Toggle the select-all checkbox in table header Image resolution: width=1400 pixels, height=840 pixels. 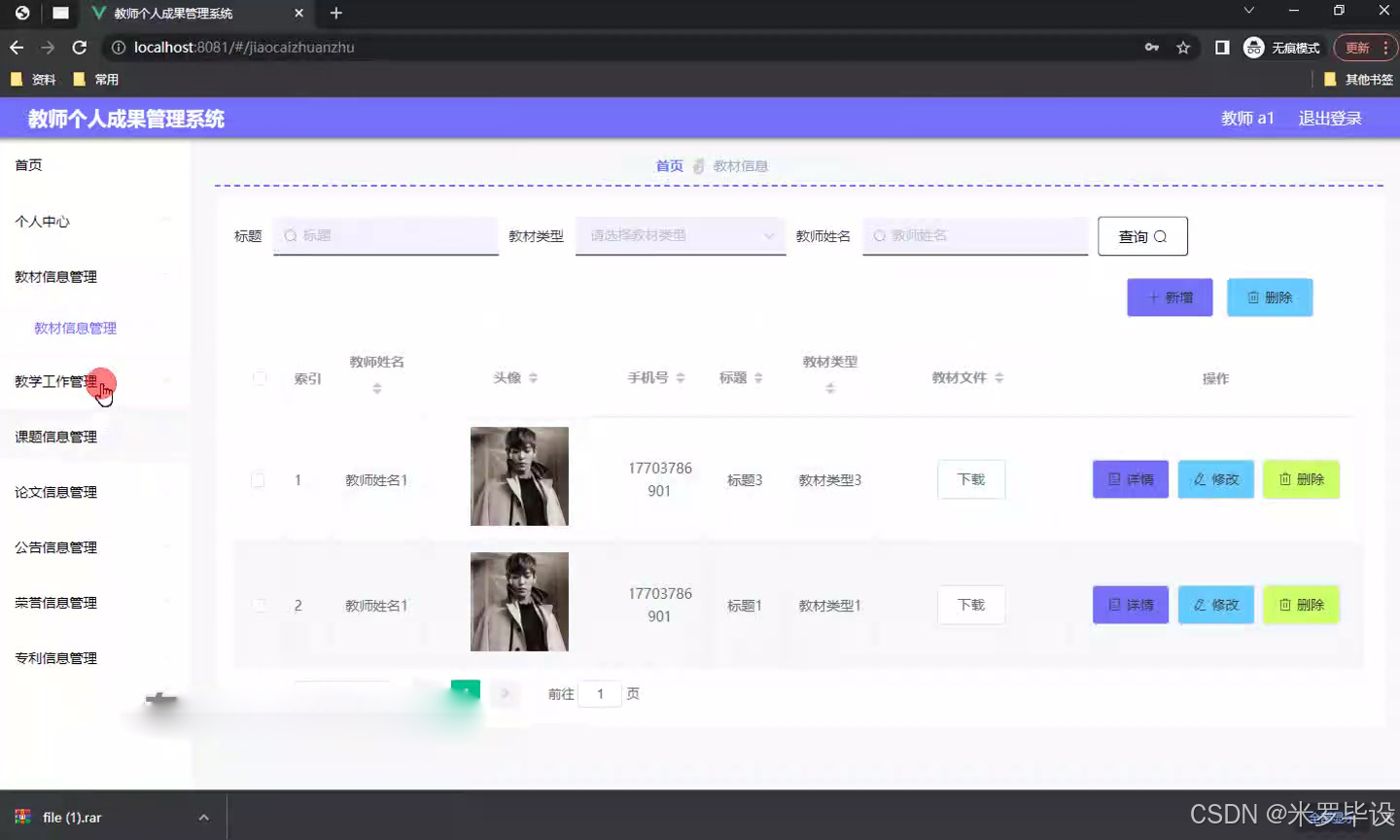coord(260,378)
